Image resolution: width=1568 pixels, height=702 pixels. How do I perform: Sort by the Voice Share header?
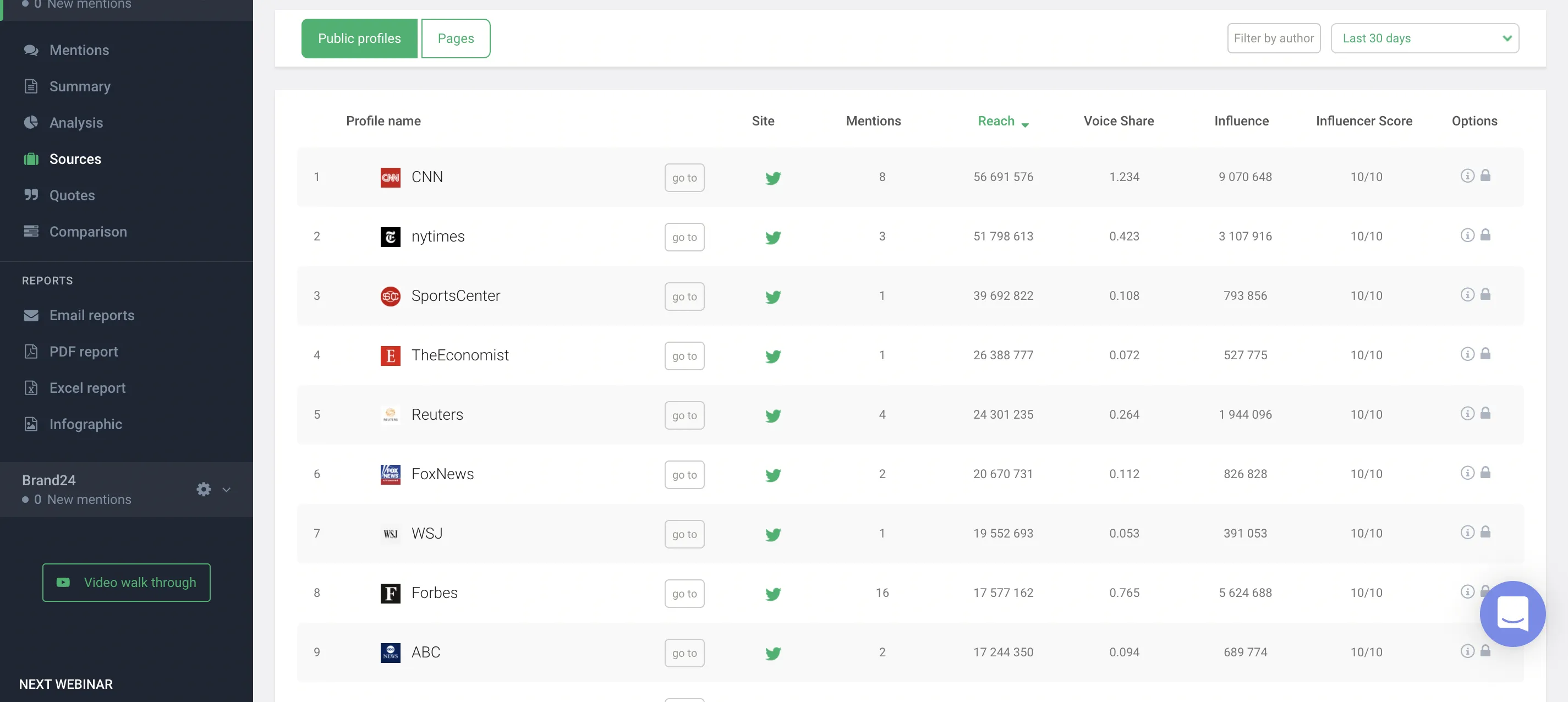coord(1118,121)
